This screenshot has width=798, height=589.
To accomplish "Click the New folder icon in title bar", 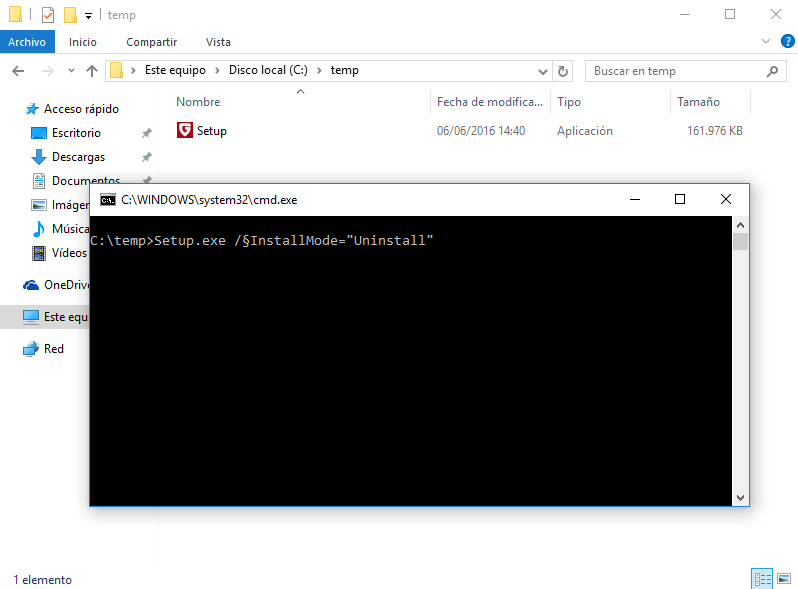I will (70, 15).
